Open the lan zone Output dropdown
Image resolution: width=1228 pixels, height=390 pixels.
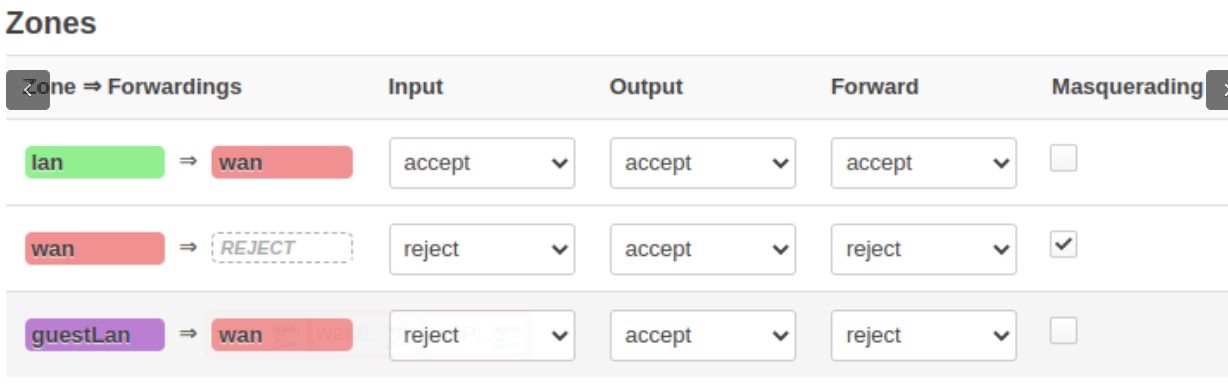pyautogui.click(x=703, y=163)
